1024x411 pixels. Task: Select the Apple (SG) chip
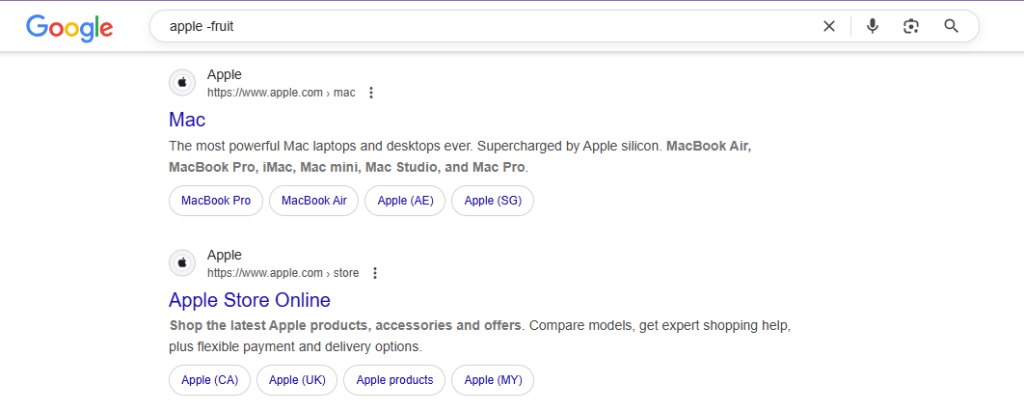(492, 201)
